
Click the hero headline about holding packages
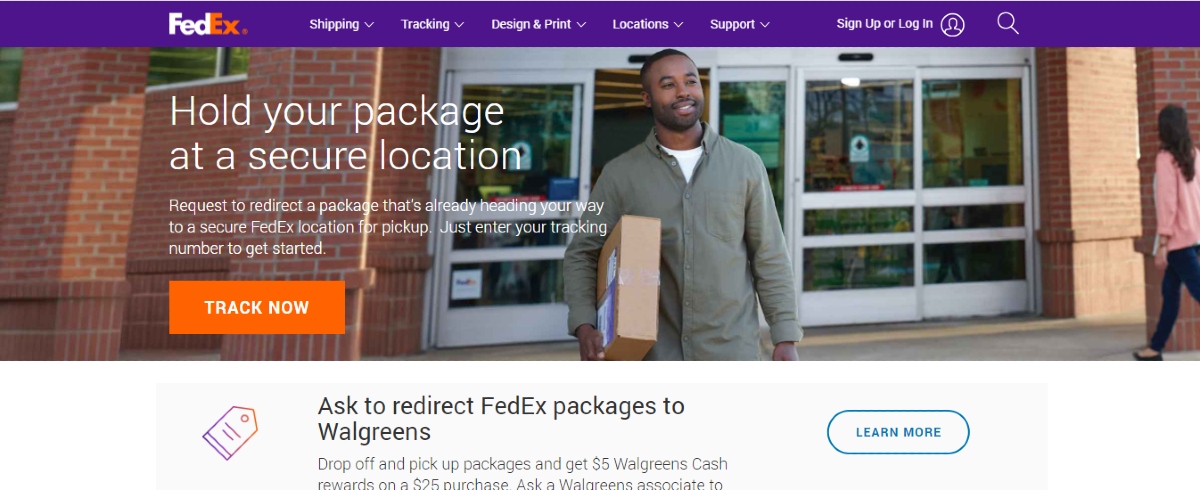(x=346, y=133)
